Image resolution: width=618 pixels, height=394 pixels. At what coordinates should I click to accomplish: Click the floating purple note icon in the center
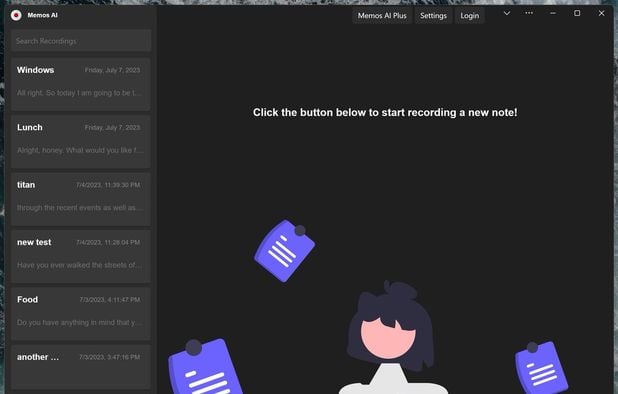285,251
